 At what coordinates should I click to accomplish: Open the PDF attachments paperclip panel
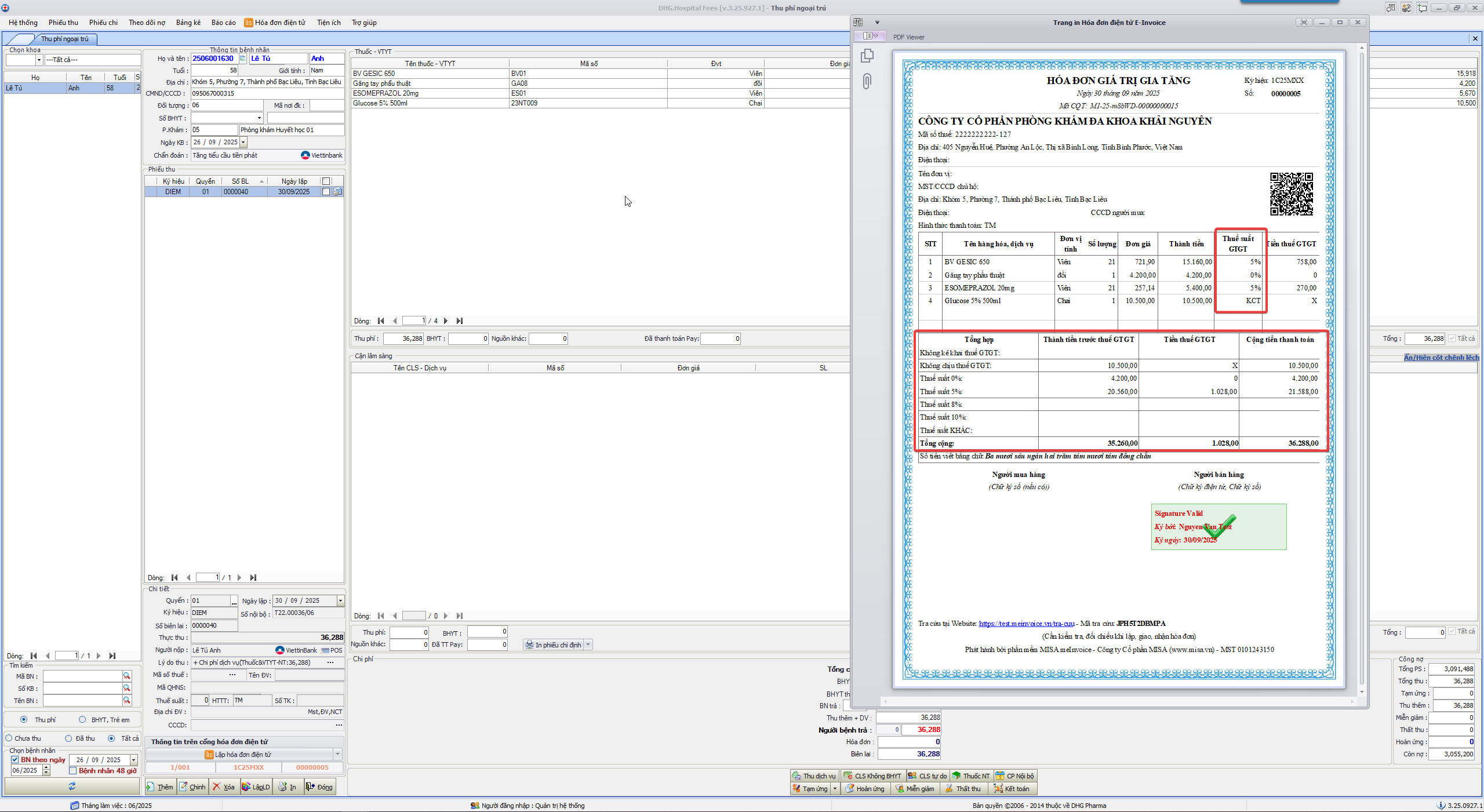[x=867, y=81]
